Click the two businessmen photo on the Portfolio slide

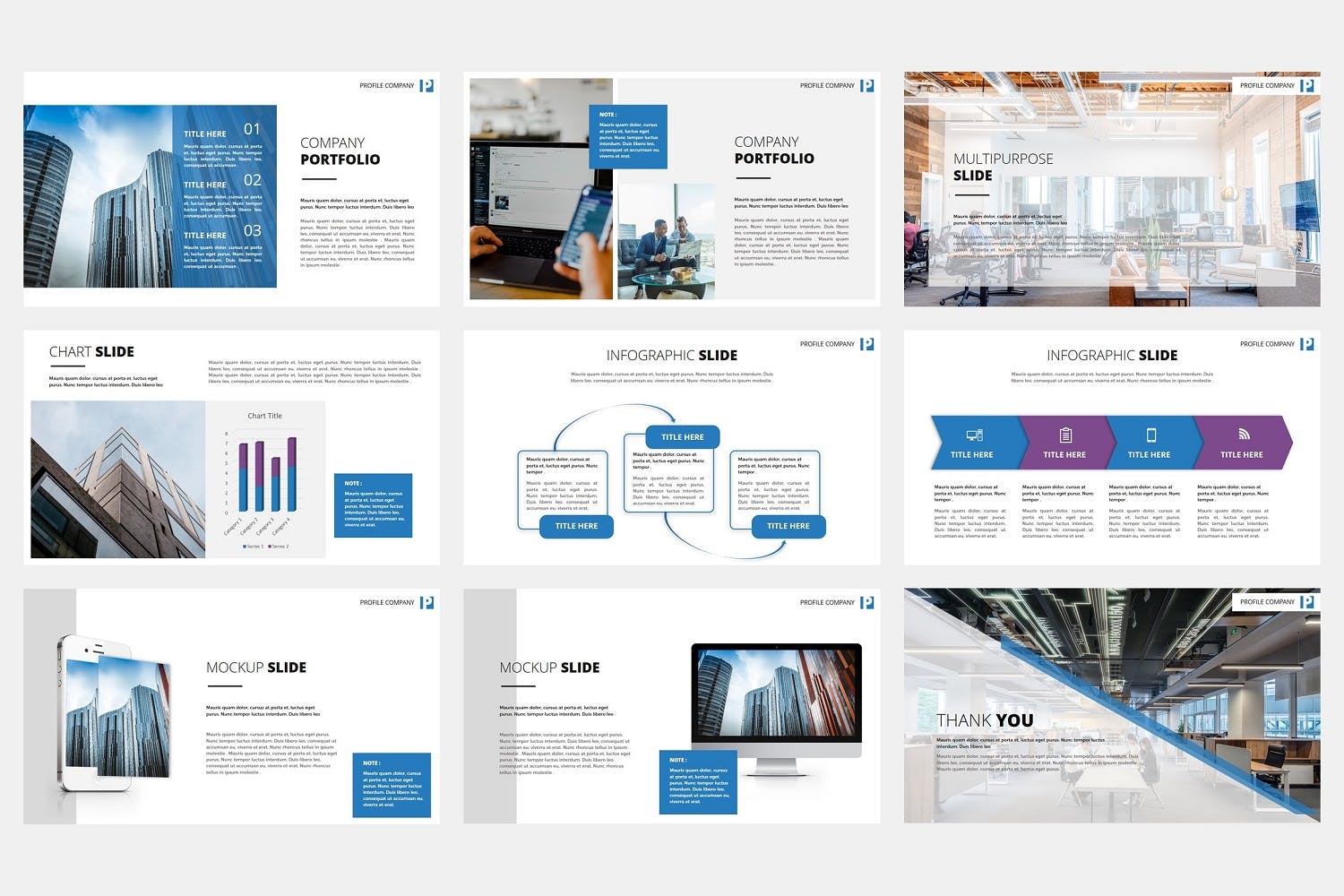(666, 242)
